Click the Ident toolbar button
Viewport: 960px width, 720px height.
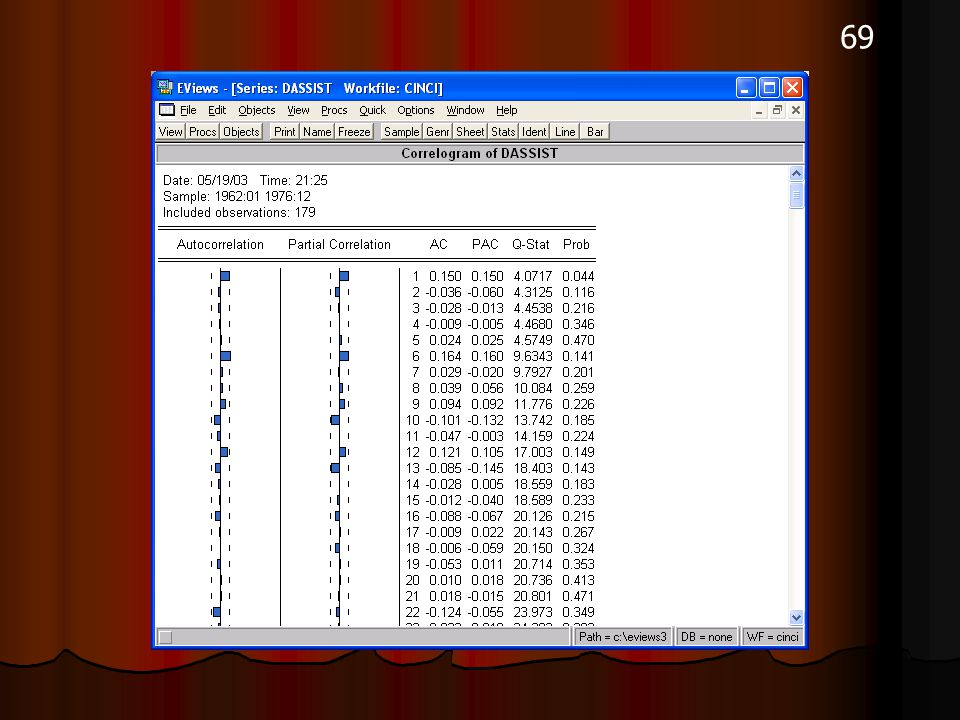click(x=534, y=132)
